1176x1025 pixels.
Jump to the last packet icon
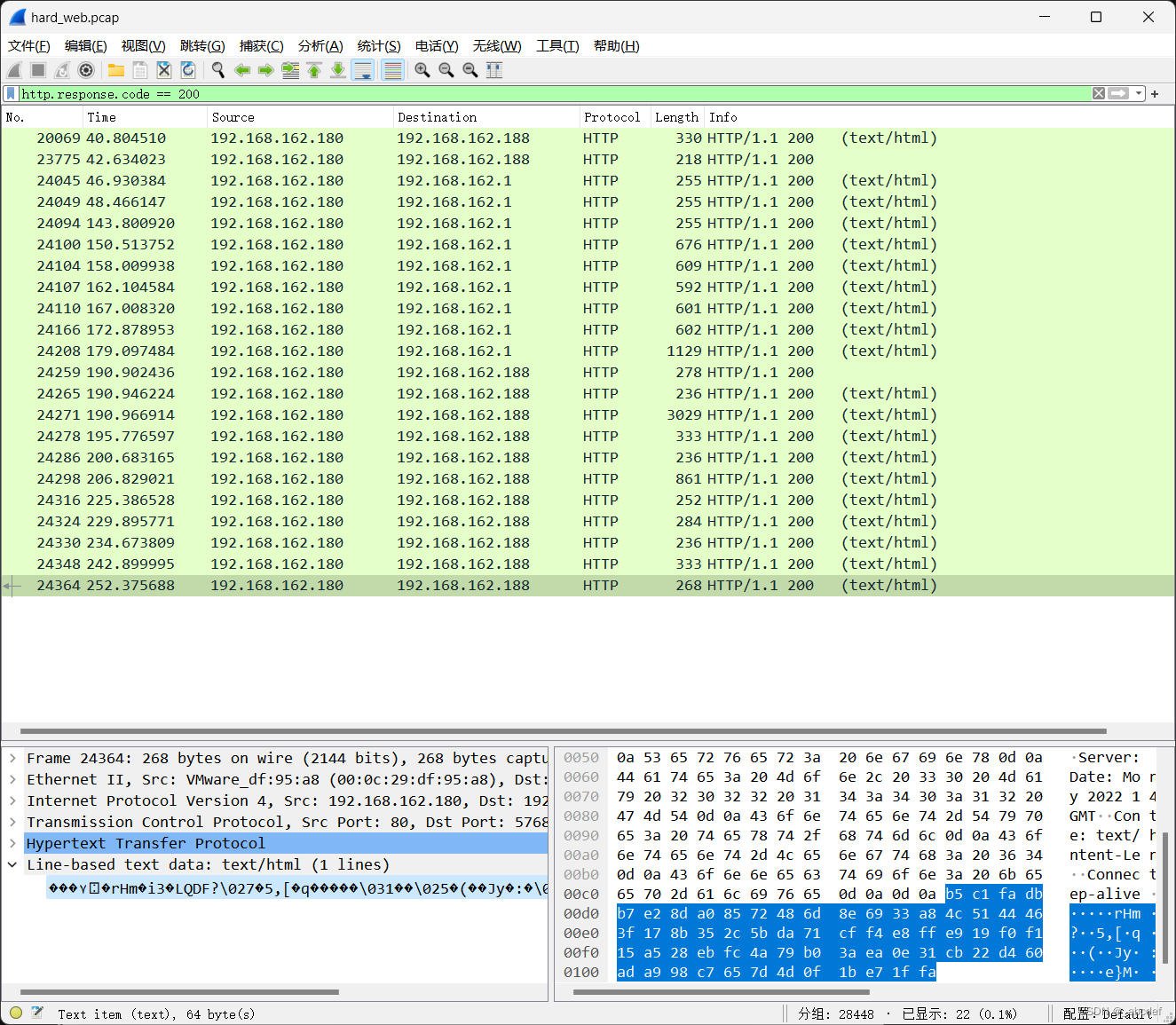click(338, 70)
